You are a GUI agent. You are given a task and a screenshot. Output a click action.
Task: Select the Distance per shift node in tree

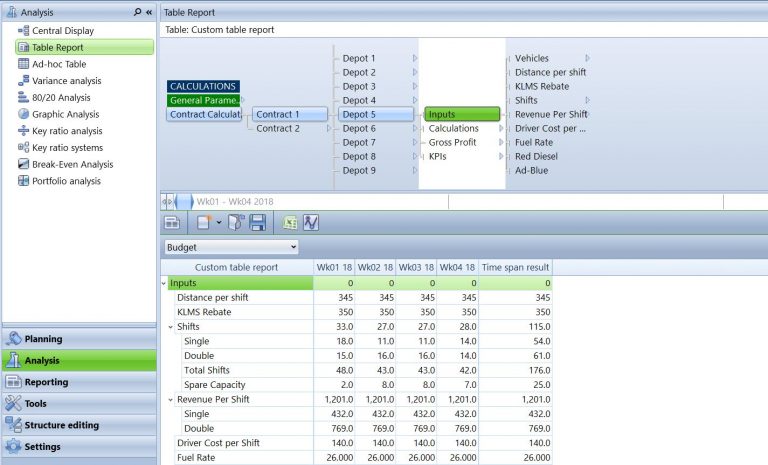click(551, 72)
